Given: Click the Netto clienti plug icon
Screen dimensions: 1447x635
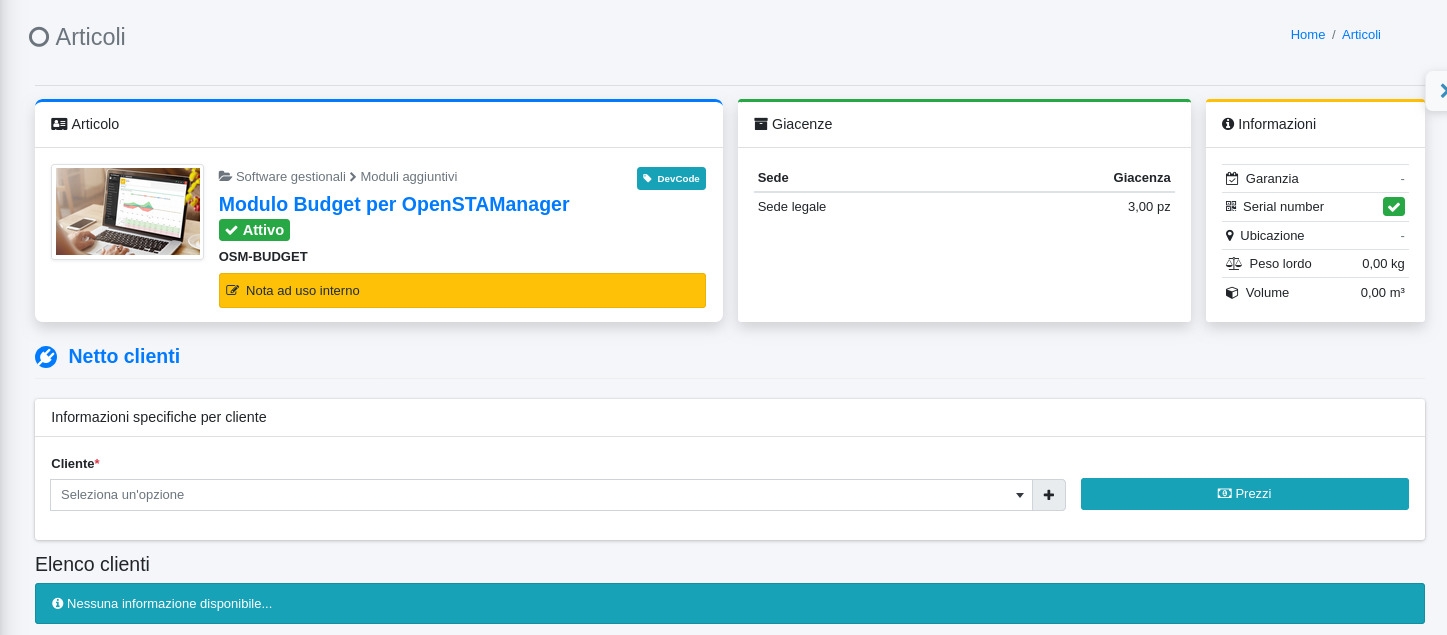Looking at the screenshot, I should (46, 357).
